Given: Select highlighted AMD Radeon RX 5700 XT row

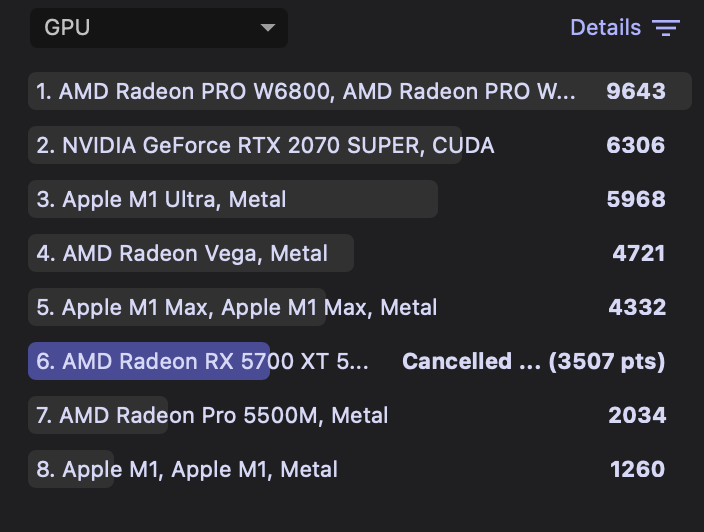Looking at the screenshot, I should coord(202,361).
